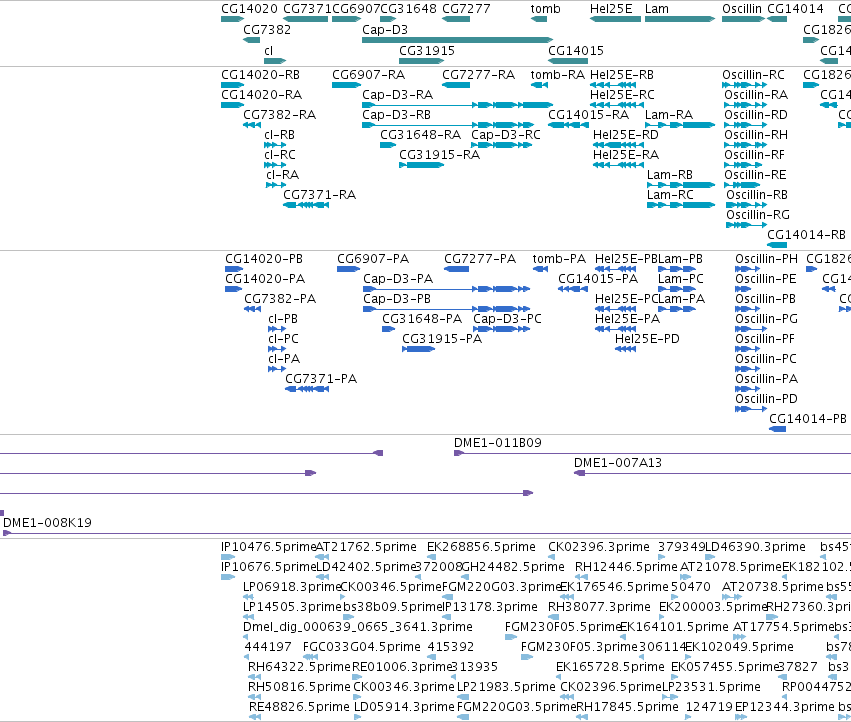Select the tomb gene glyph

(x=539, y=19)
